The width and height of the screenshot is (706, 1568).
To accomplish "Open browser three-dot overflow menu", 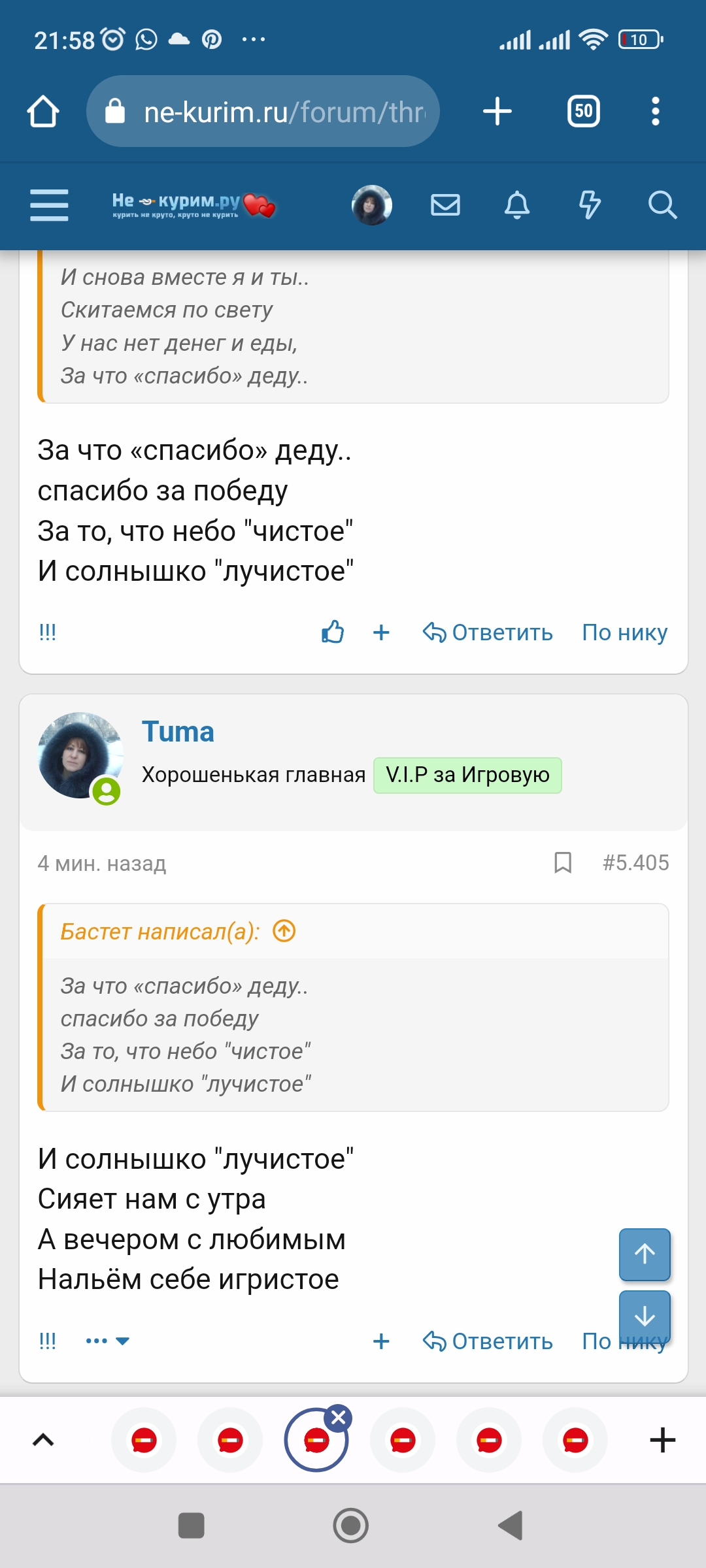I will point(655,112).
